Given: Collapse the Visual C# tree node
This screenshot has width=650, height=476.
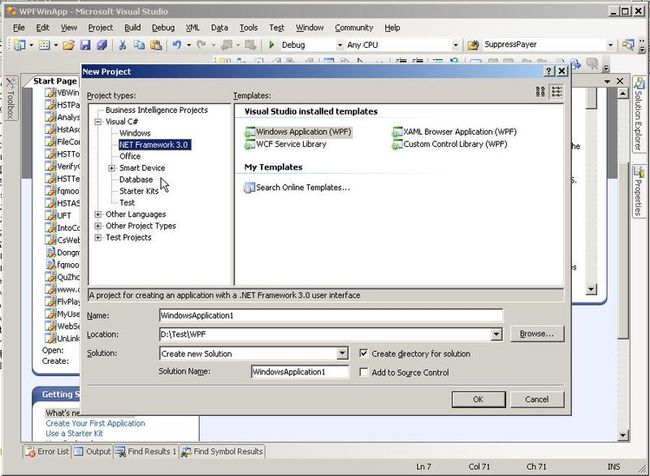Looking at the screenshot, I should click(98, 121).
